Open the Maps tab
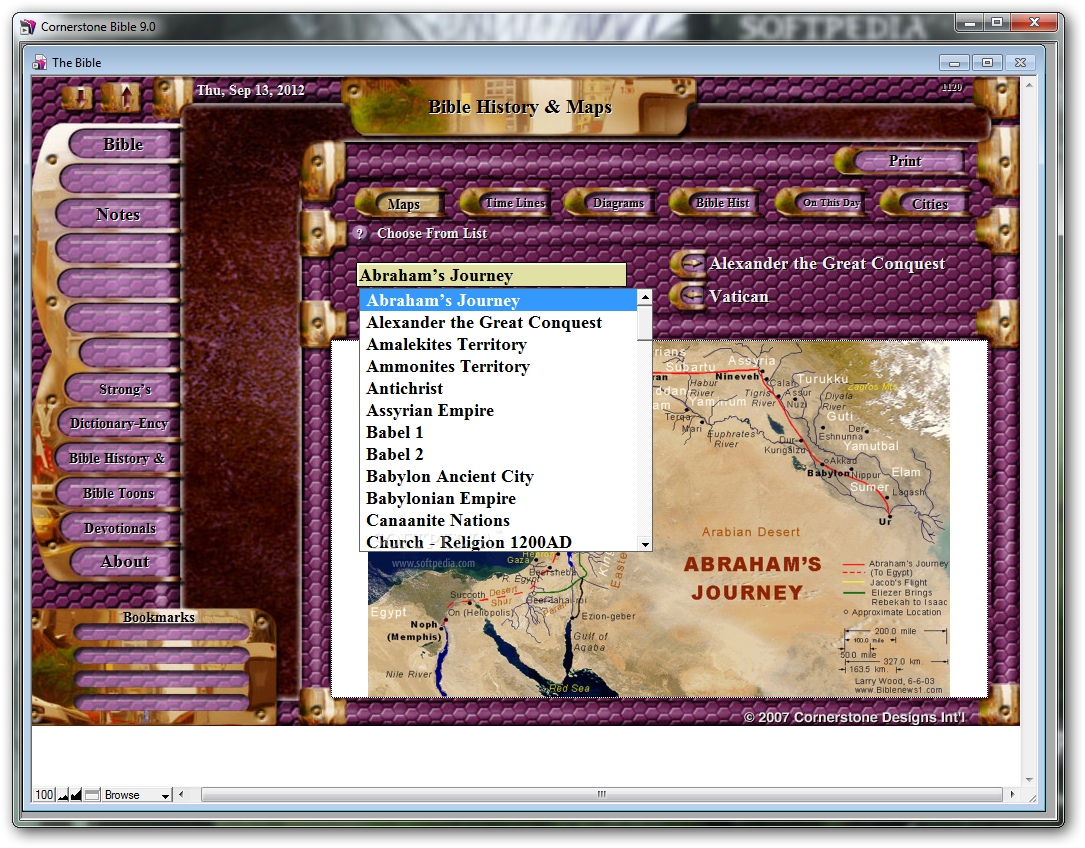The width and height of the screenshot is (1085, 848). 403,204
